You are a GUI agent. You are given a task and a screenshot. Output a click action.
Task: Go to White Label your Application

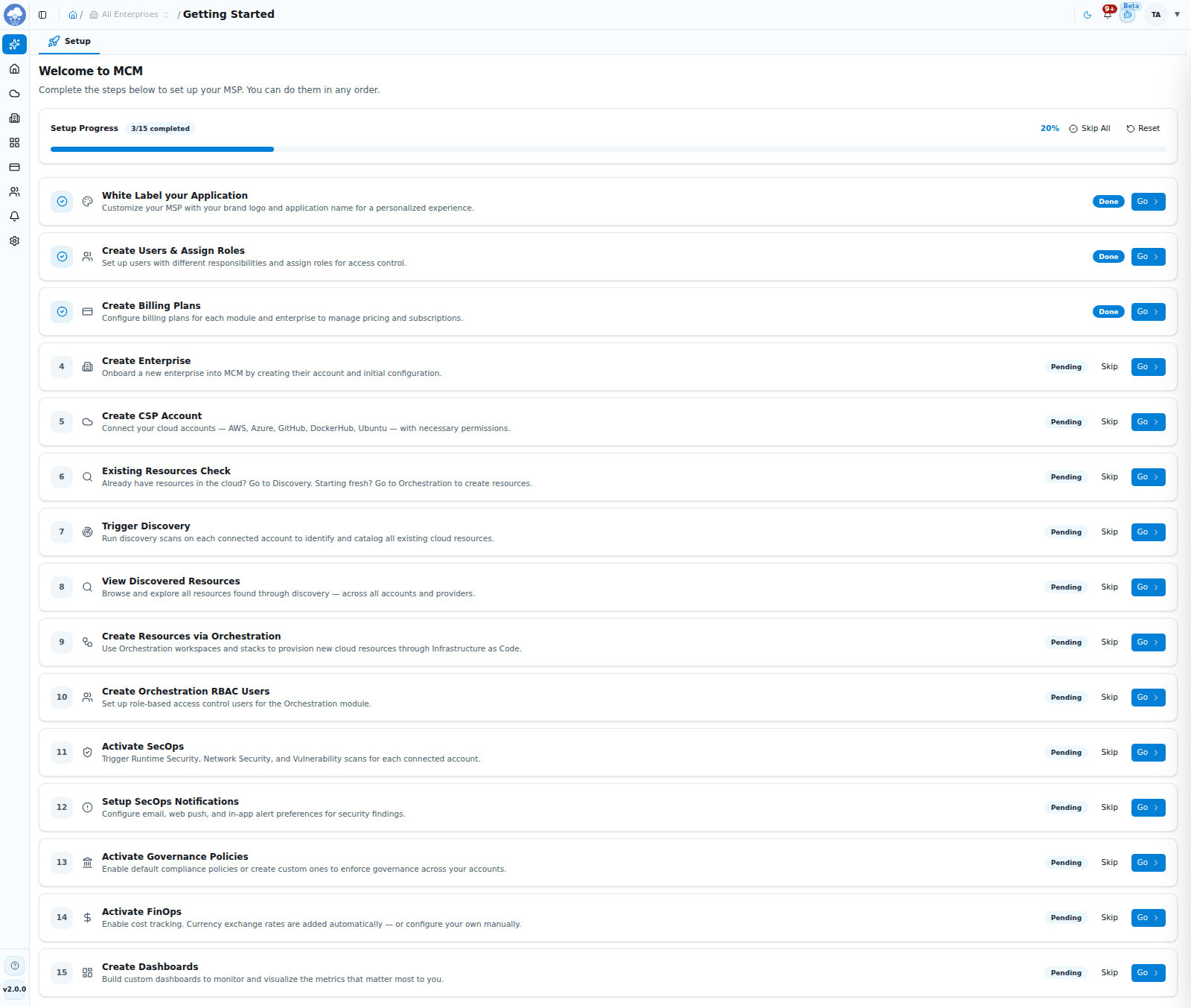(1148, 202)
